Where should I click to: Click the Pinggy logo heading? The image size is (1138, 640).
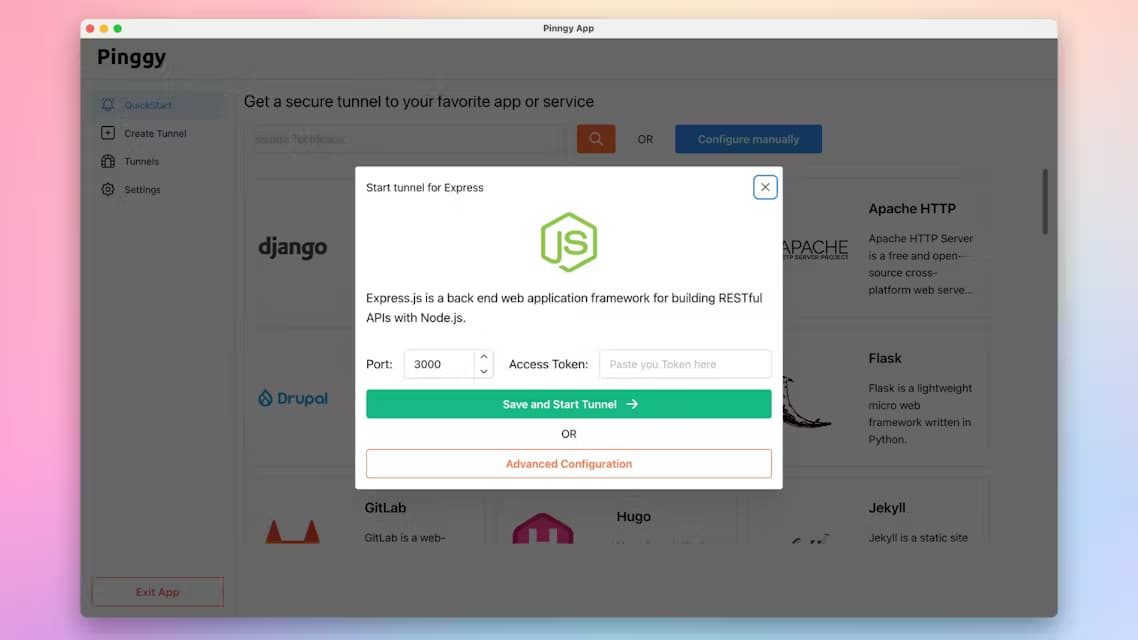tap(131, 57)
